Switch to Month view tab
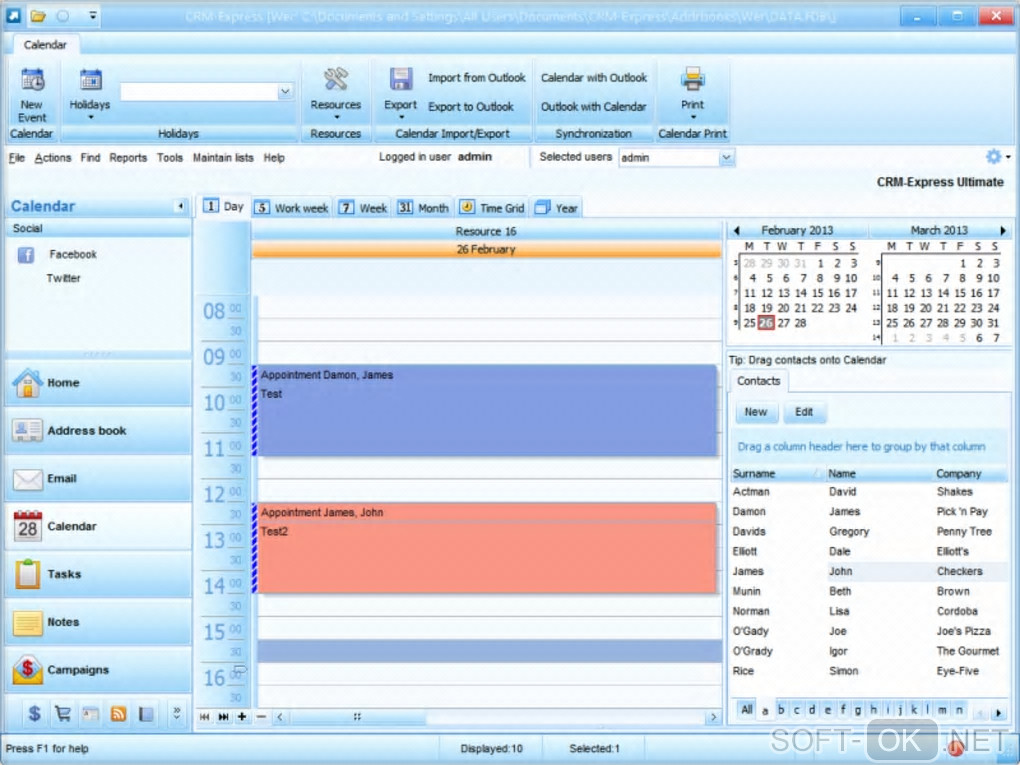This screenshot has width=1020, height=765. pyautogui.click(x=423, y=208)
